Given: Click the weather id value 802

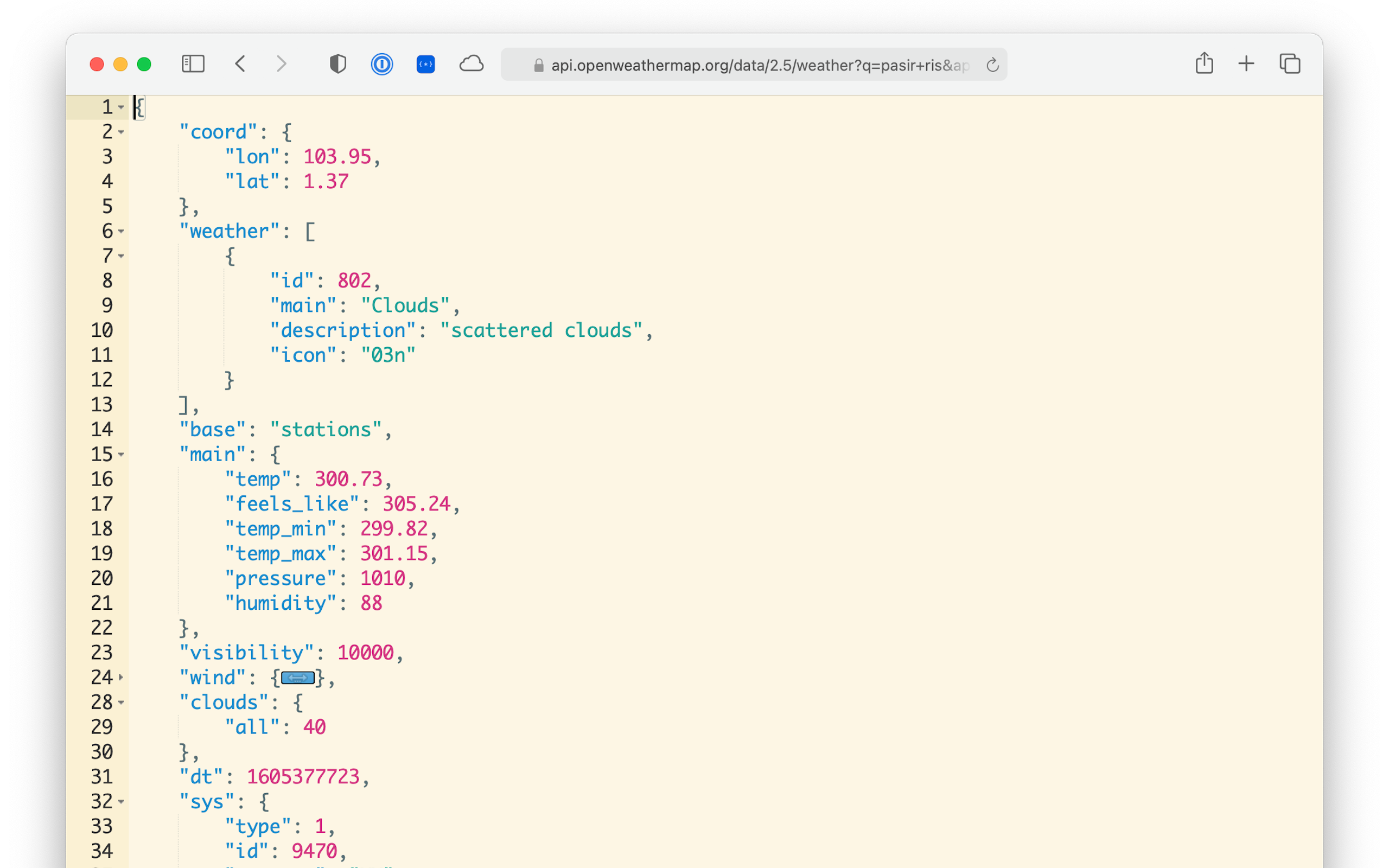Looking at the screenshot, I should (x=354, y=280).
